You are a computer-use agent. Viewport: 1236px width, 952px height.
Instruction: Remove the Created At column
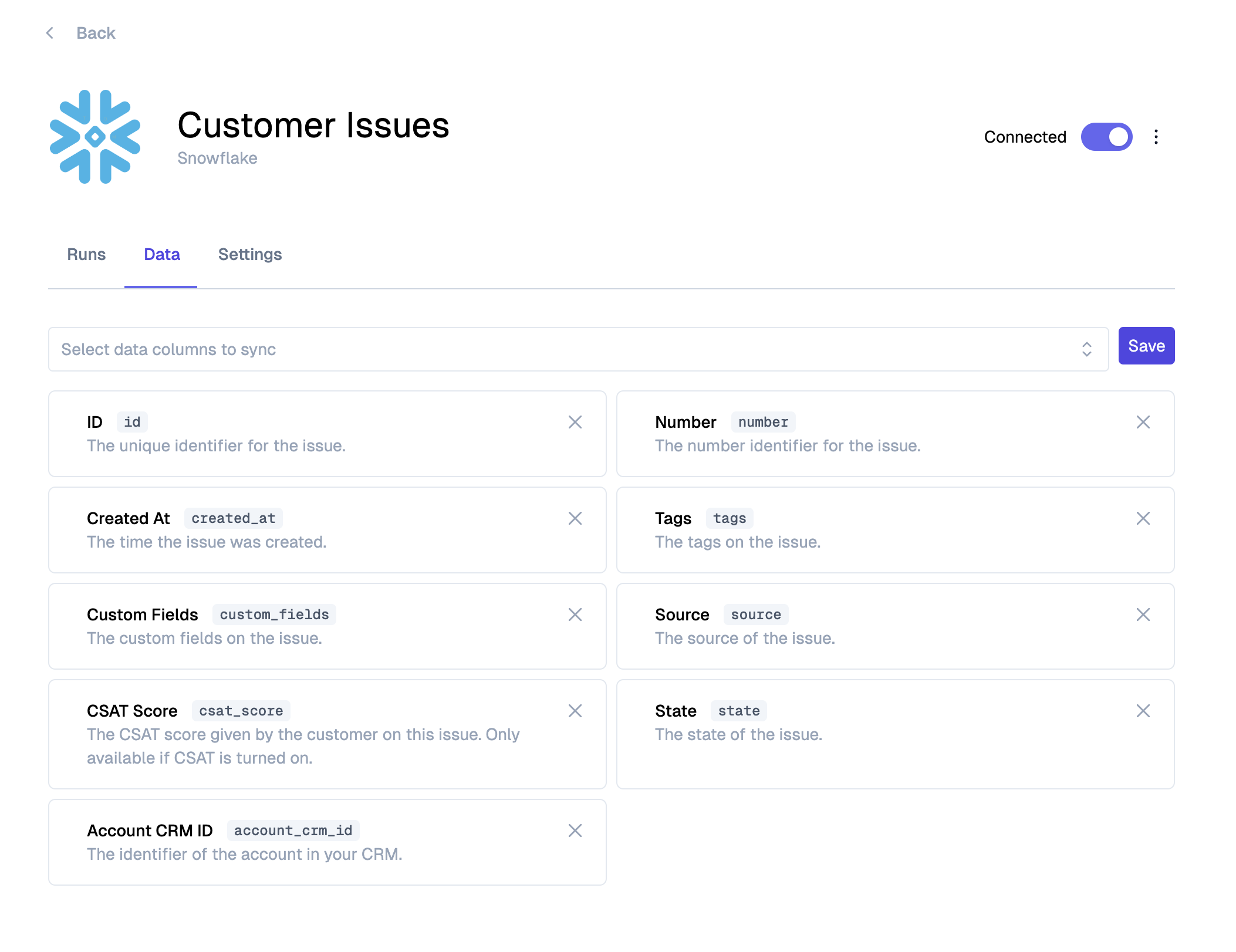[x=575, y=518]
